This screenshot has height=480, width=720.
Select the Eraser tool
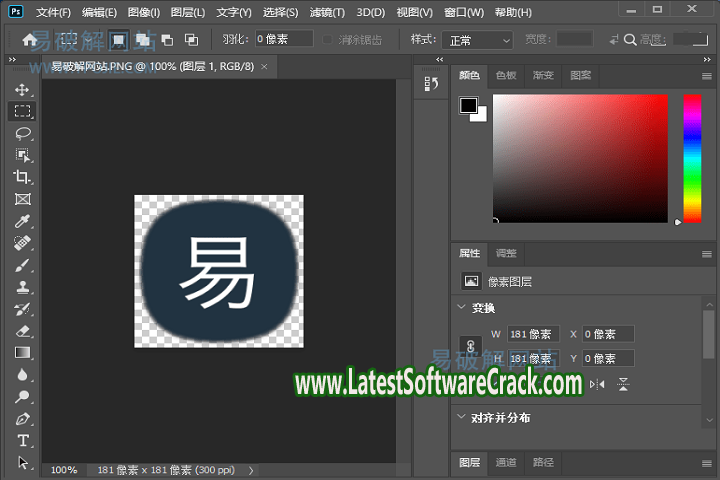23,330
